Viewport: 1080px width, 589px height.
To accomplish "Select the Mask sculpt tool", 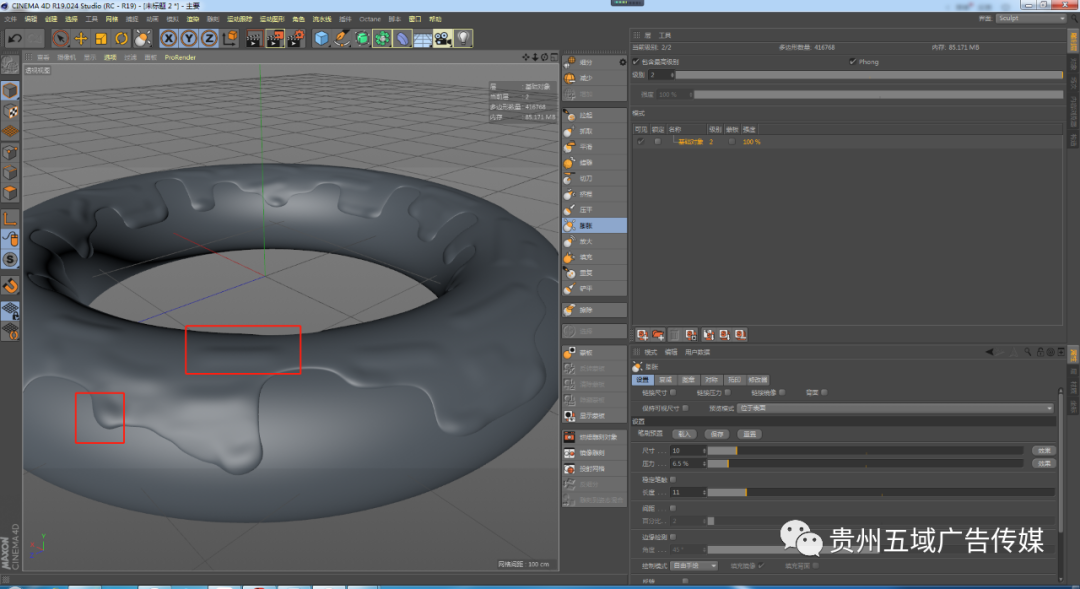I will (x=594, y=353).
